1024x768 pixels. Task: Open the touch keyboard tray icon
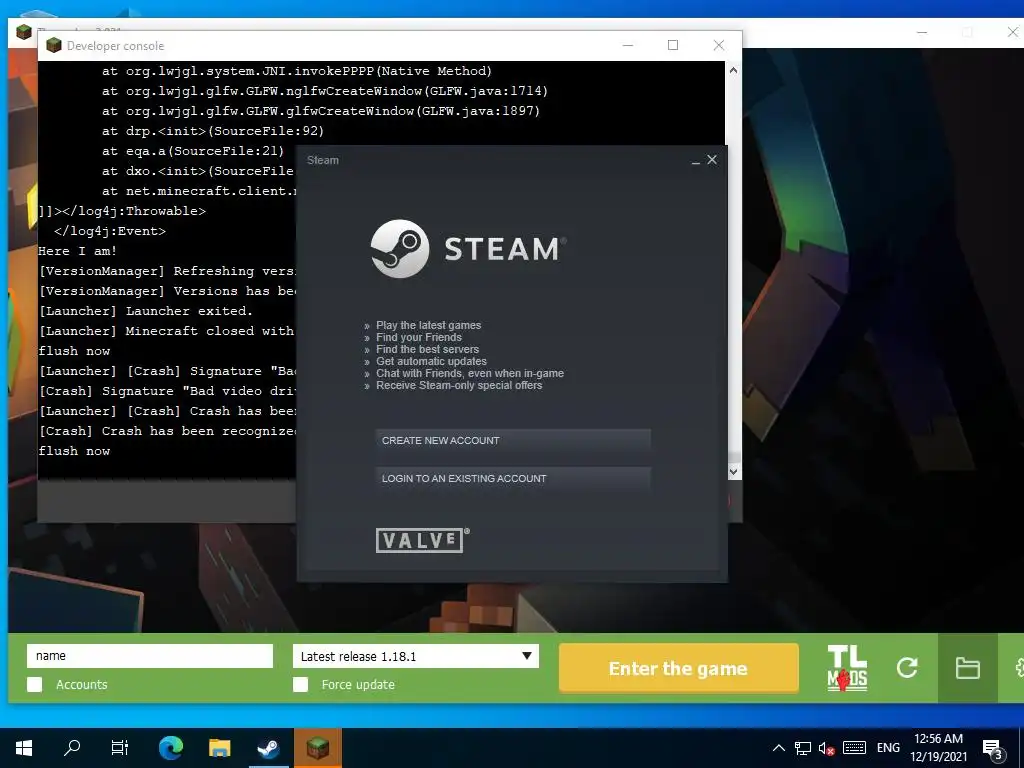[x=854, y=748]
